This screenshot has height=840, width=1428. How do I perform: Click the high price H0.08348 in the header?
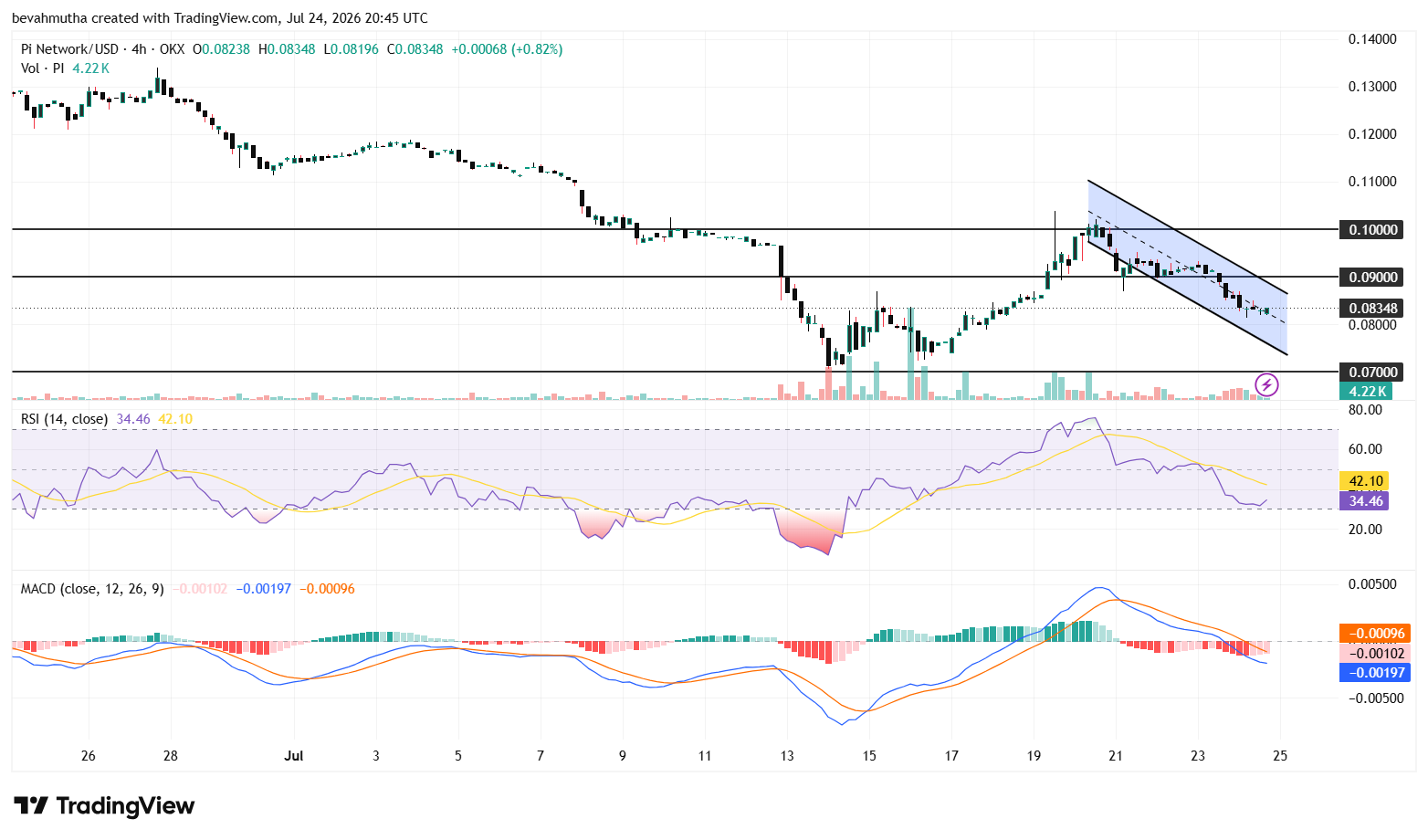pyautogui.click(x=287, y=49)
